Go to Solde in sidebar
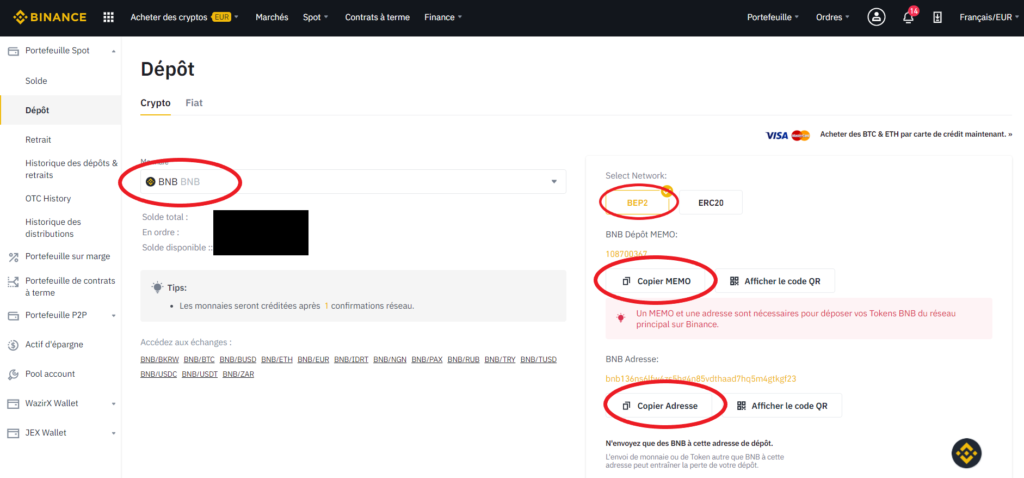This screenshot has height=478, width=1024. [37, 81]
